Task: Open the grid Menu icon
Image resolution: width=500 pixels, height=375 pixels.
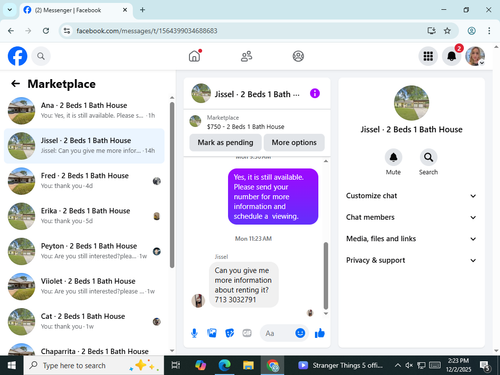Action: pos(428,56)
